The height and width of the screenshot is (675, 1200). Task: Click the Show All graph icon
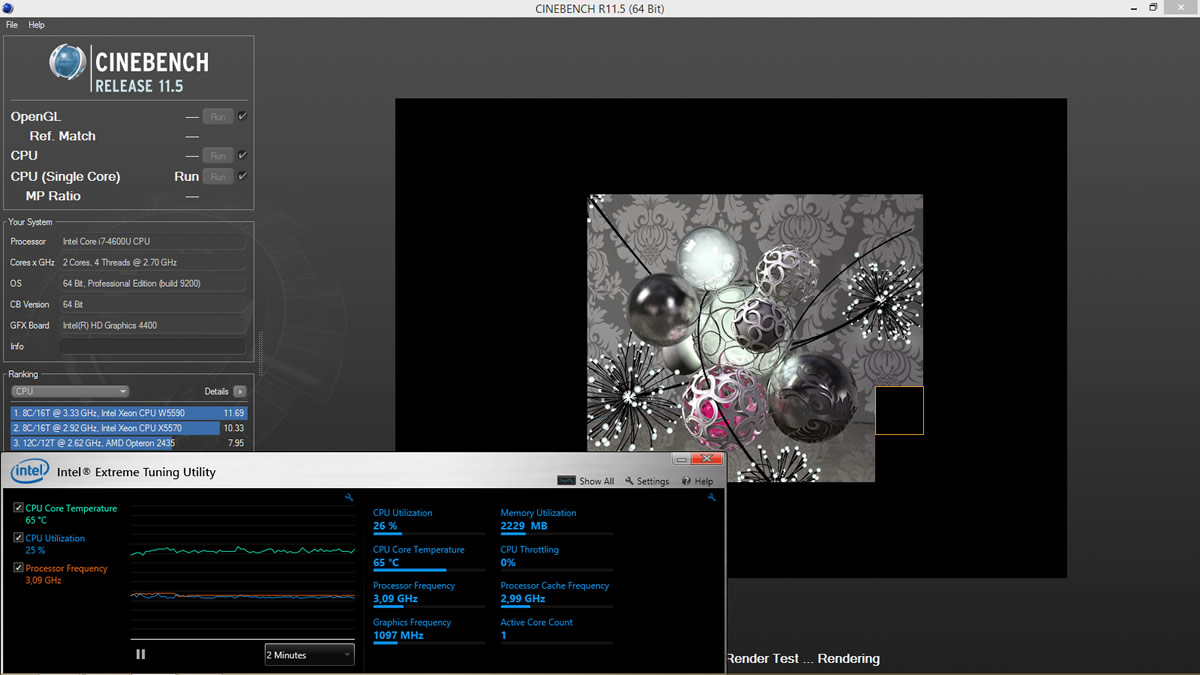tap(566, 481)
